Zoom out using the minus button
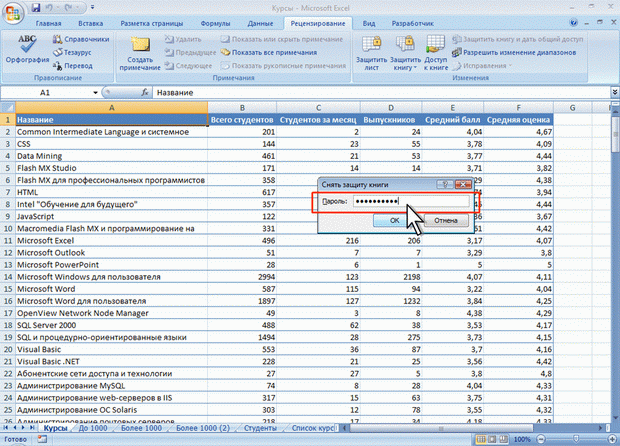620x446 pixels. (541, 439)
